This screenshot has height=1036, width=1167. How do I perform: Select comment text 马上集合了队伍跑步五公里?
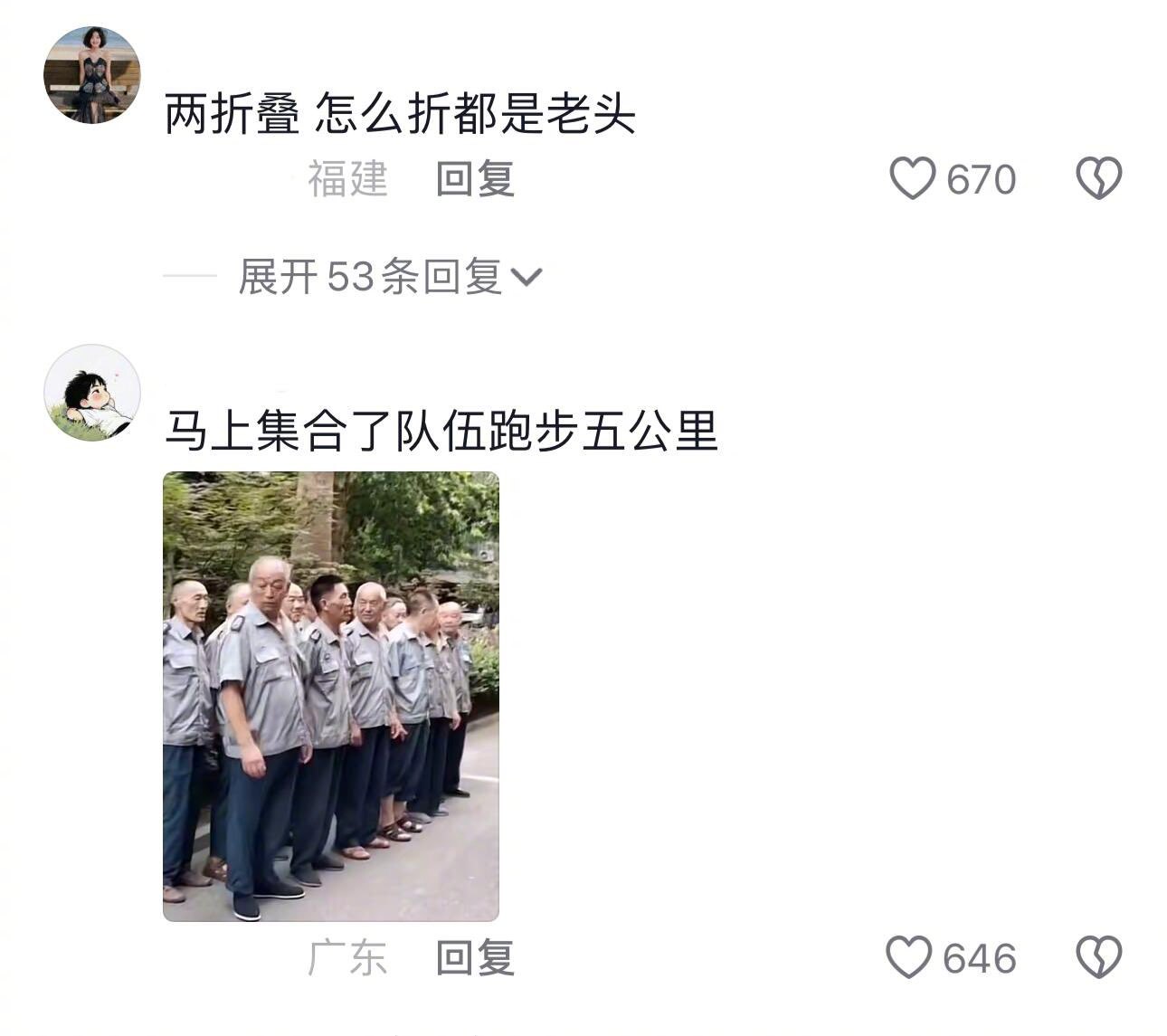pyautogui.click(x=441, y=432)
